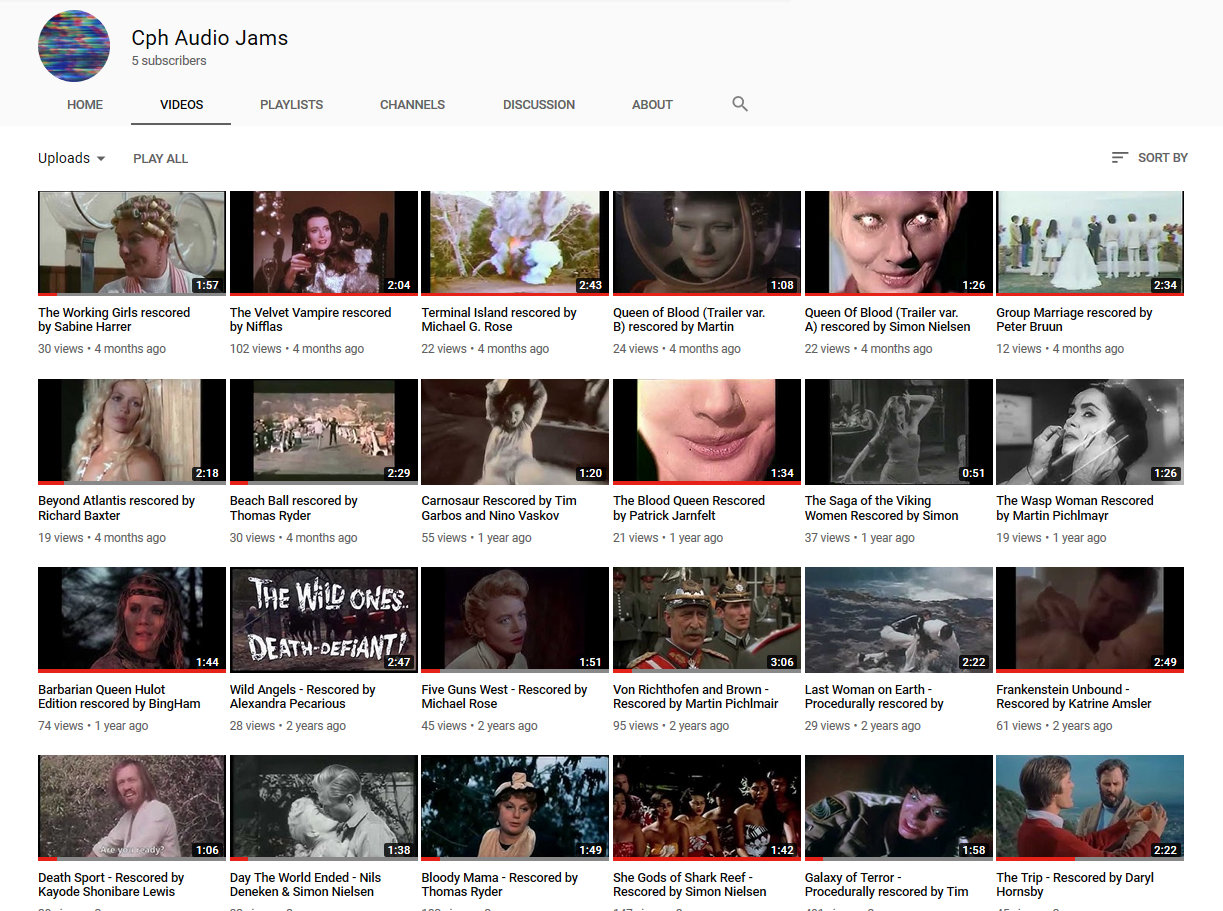Play The Blood Queen Rescored thumbnail
This screenshot has width=1223, height=911.
point(707,432)
